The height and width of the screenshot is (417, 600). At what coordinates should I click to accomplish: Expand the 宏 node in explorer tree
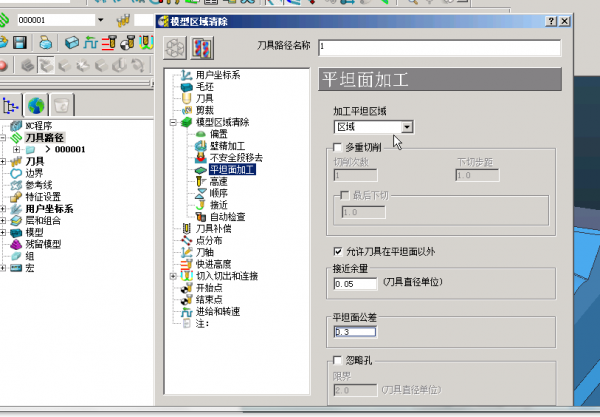(x=2, y=268)
